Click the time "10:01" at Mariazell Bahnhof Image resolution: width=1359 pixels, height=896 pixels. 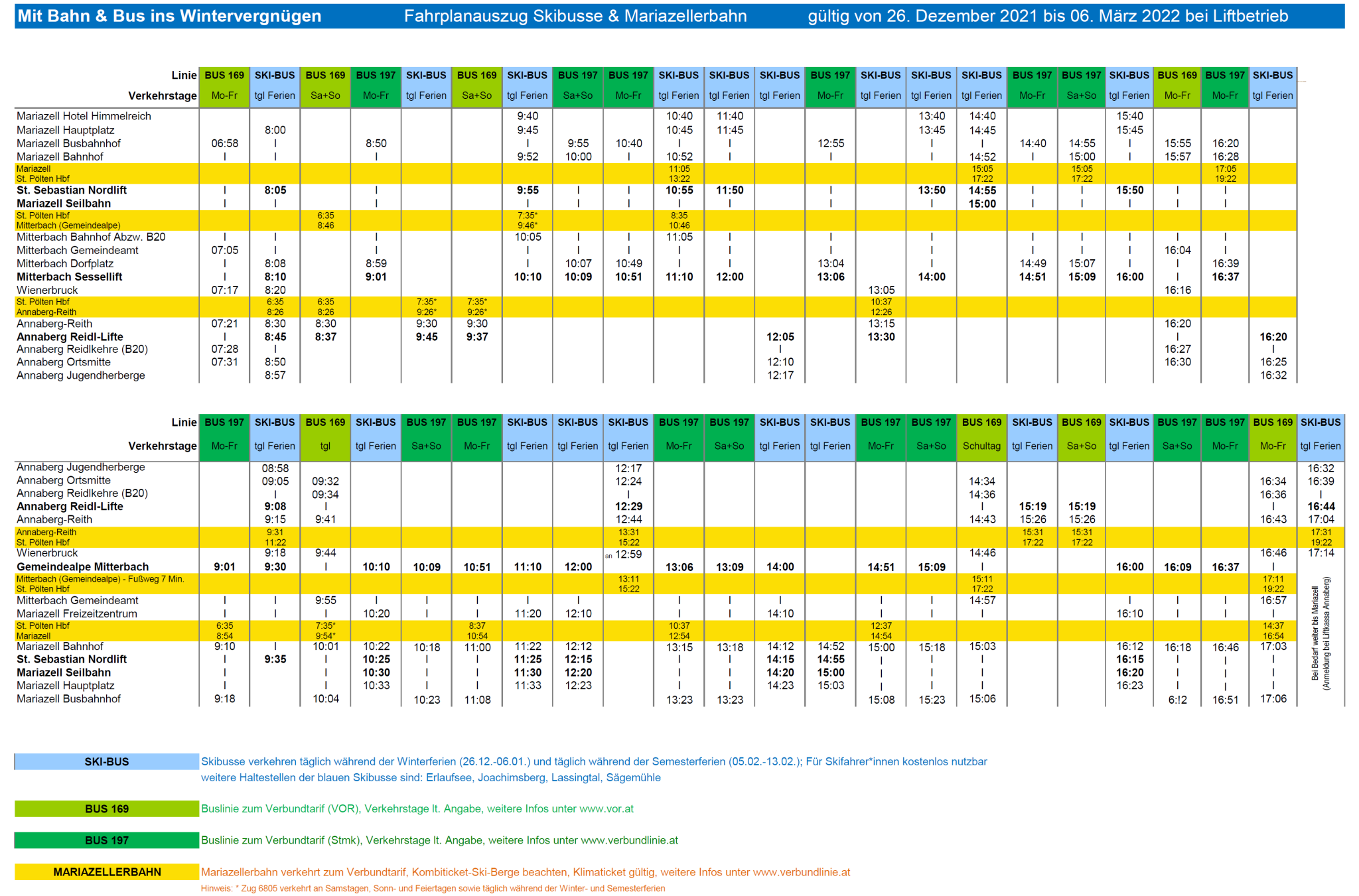[326, 647]
